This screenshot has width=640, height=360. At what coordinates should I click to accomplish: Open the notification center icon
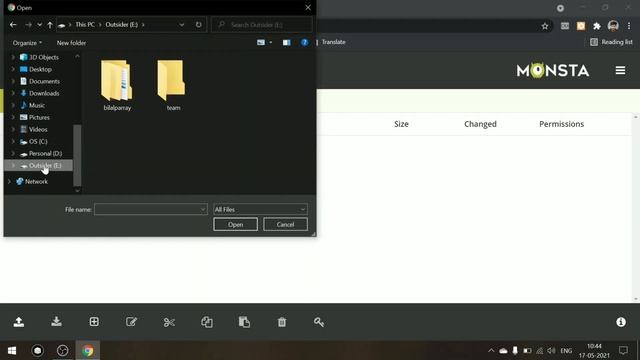[x=623, y=351]
